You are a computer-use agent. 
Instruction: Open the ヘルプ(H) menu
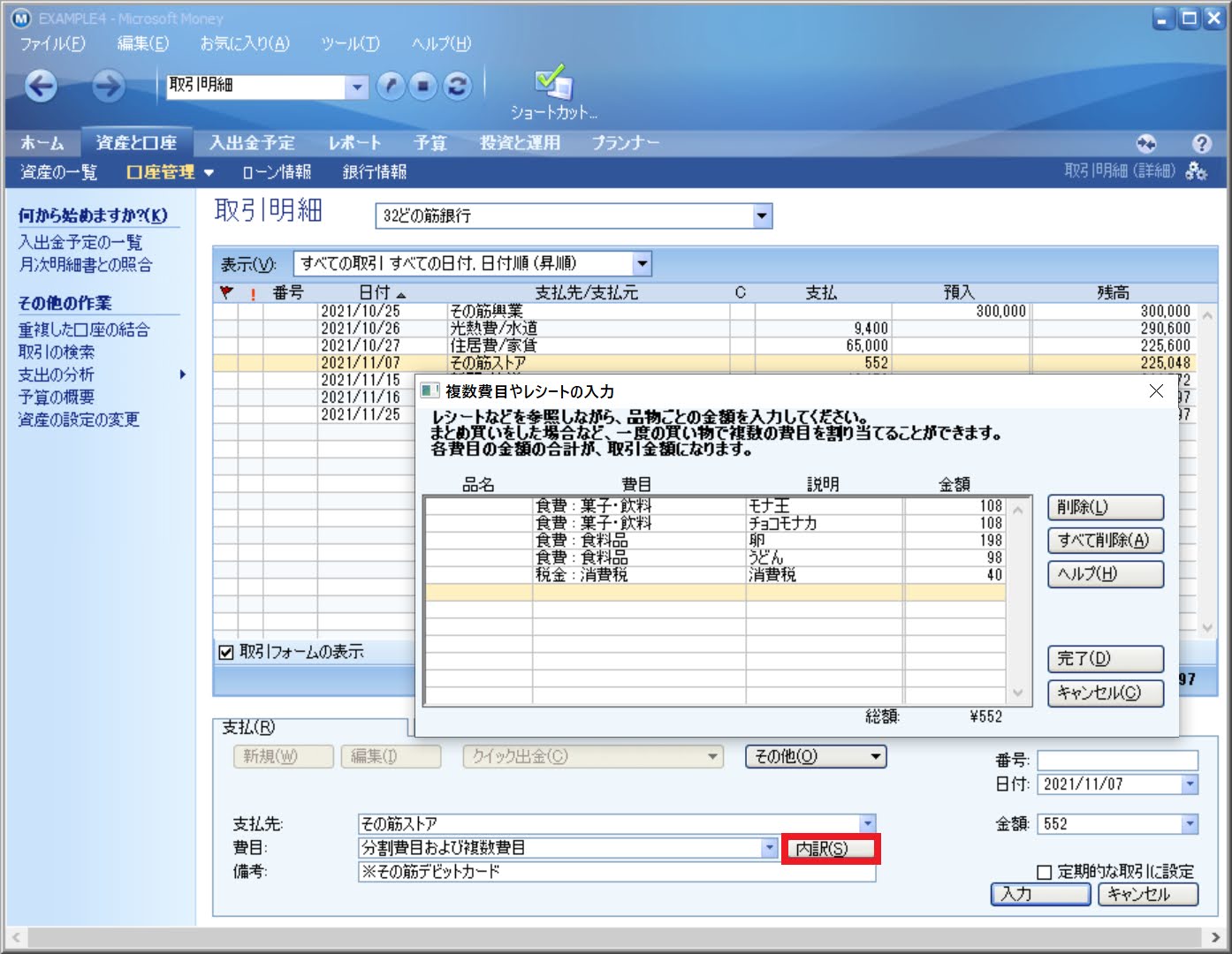pos(441,43)
